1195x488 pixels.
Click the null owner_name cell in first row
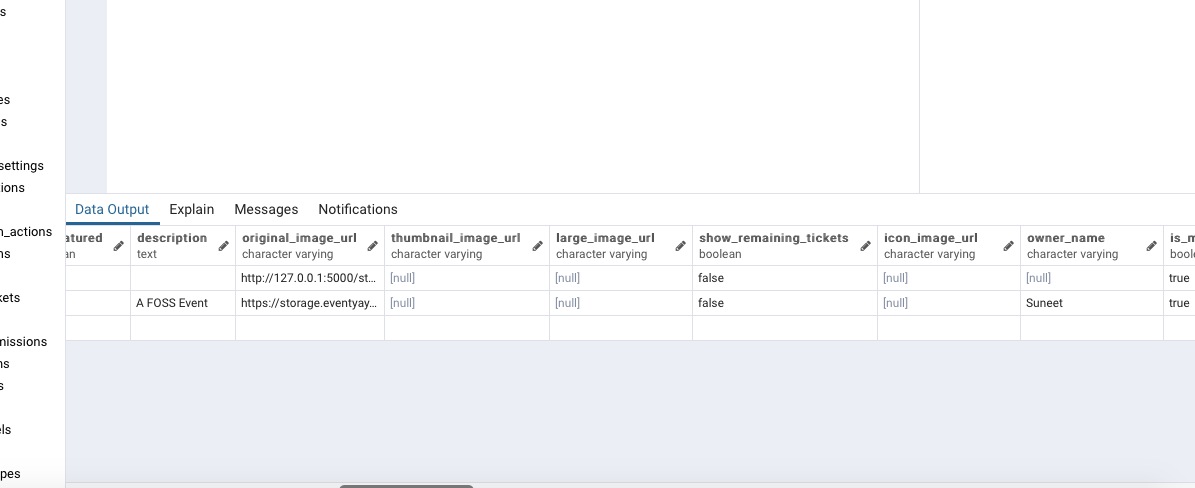coord(1092,278)
